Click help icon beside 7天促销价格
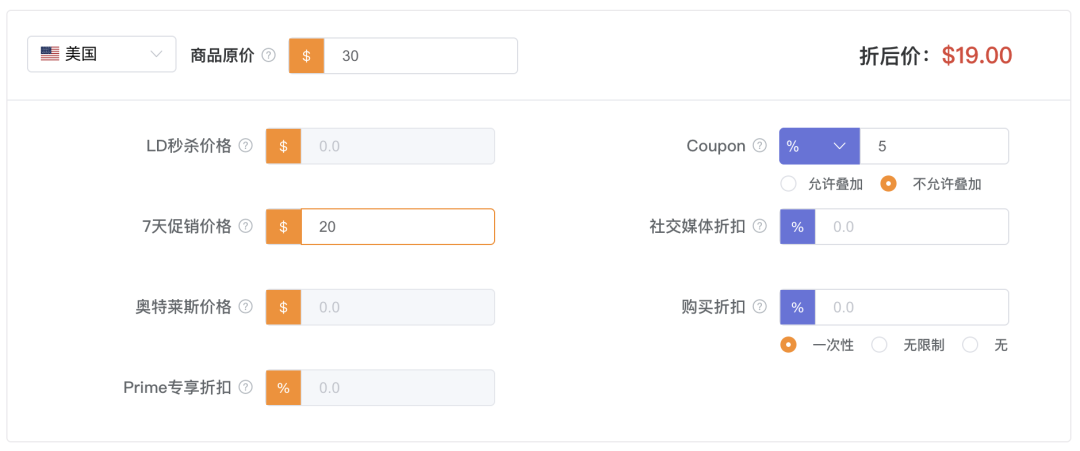 246,227
